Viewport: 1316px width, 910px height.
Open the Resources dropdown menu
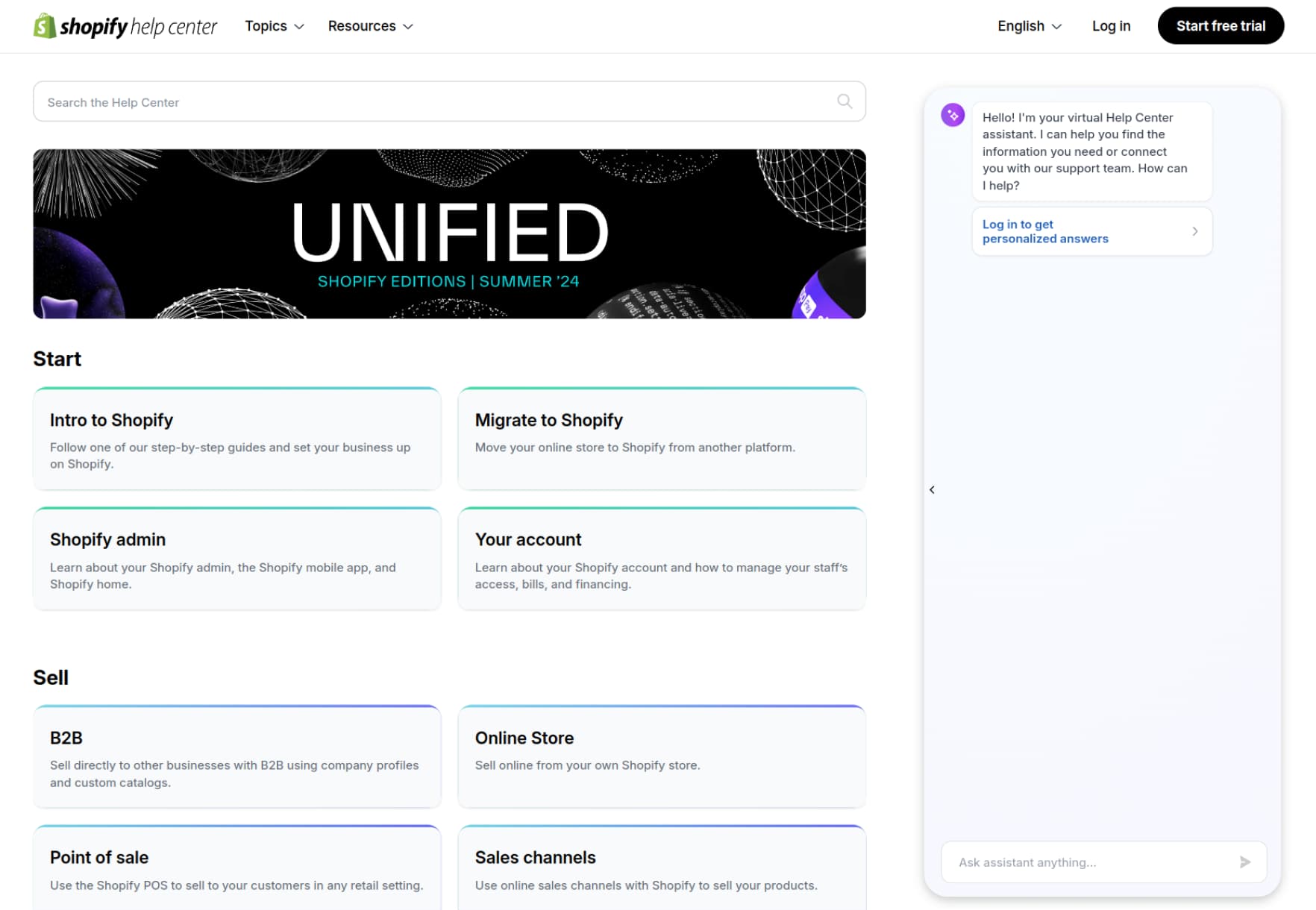point(370,26)
